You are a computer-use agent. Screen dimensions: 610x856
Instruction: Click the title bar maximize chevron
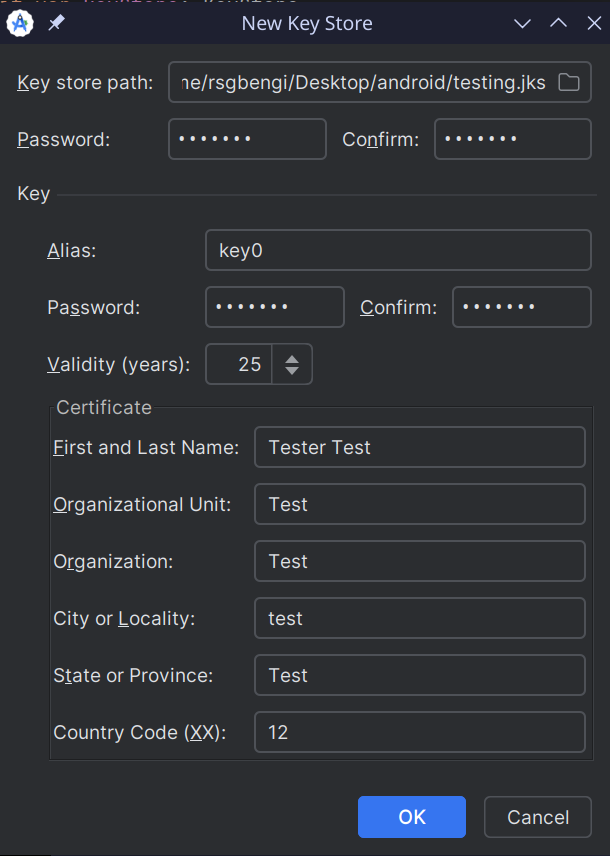click(x=558, y=24)
